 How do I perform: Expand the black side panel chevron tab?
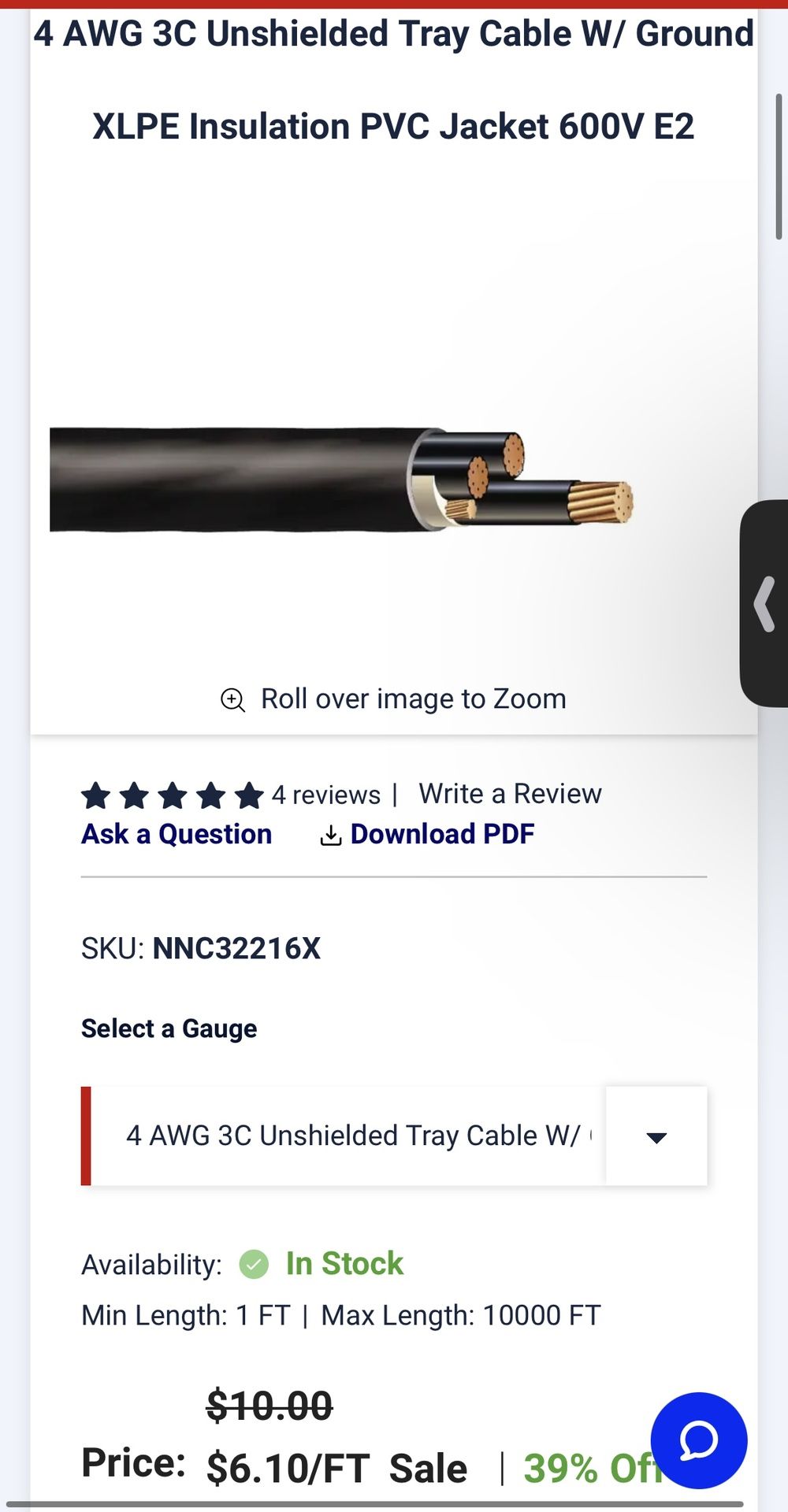tap(764, 603)
